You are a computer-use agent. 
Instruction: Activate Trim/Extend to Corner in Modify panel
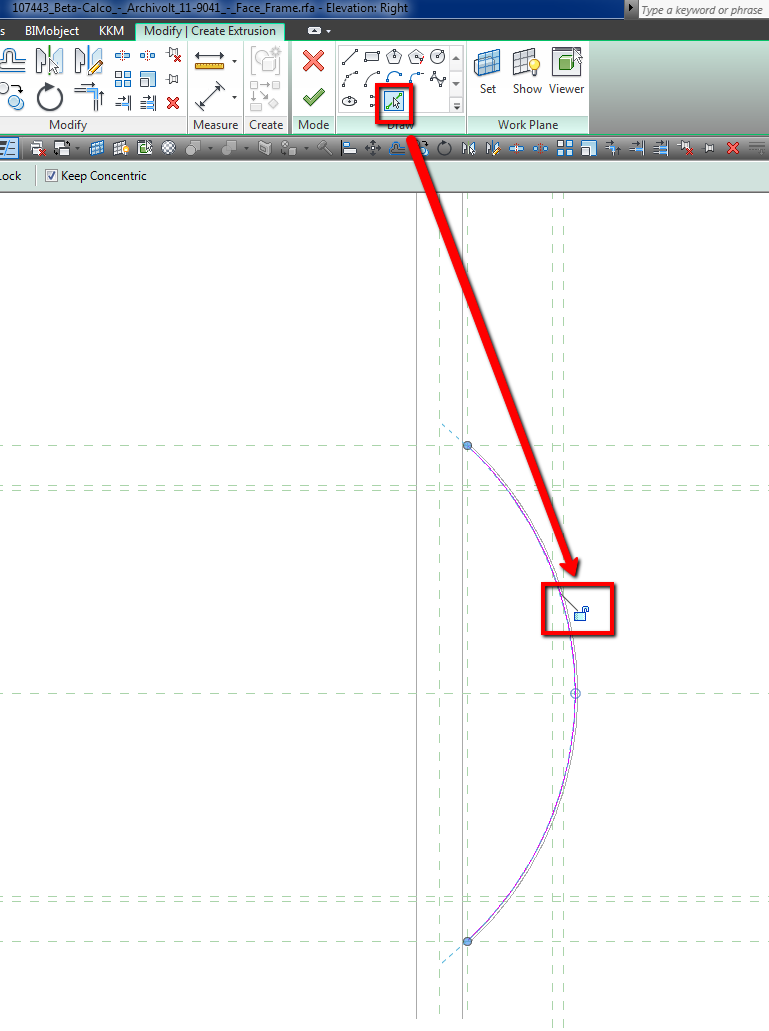(89, 98)
